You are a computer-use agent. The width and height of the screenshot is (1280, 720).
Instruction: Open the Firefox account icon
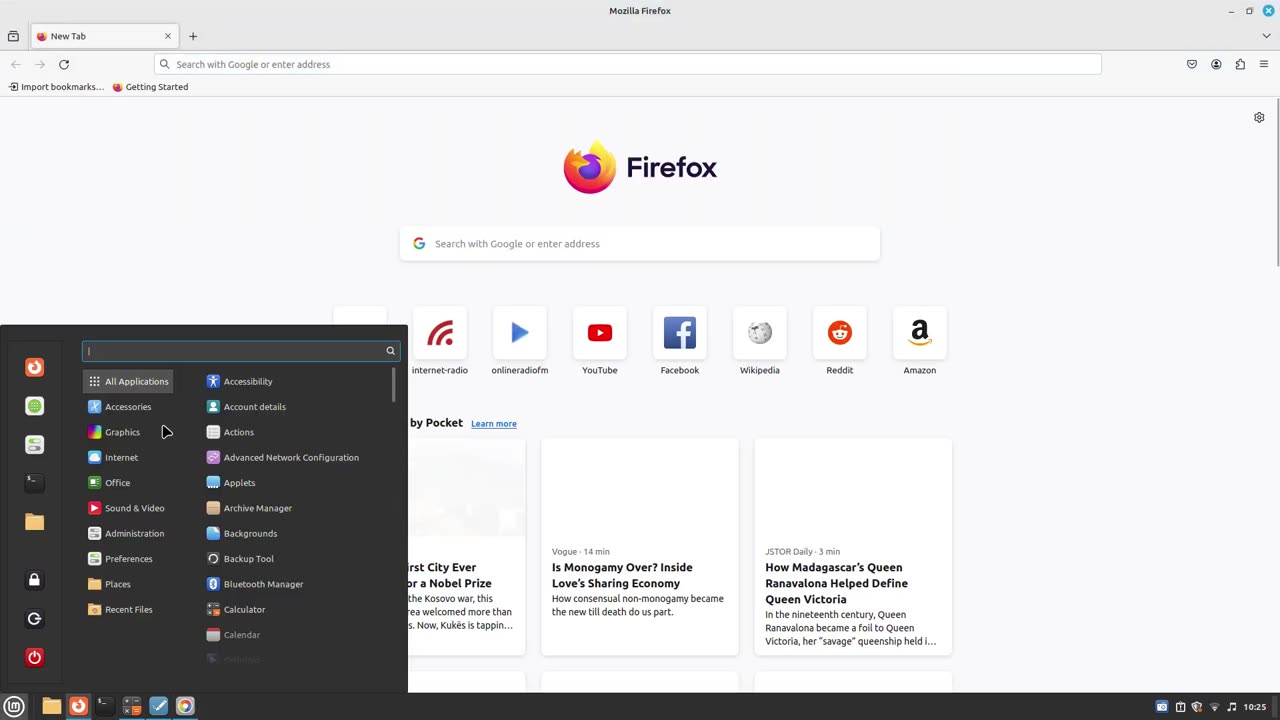point(1216,64)
